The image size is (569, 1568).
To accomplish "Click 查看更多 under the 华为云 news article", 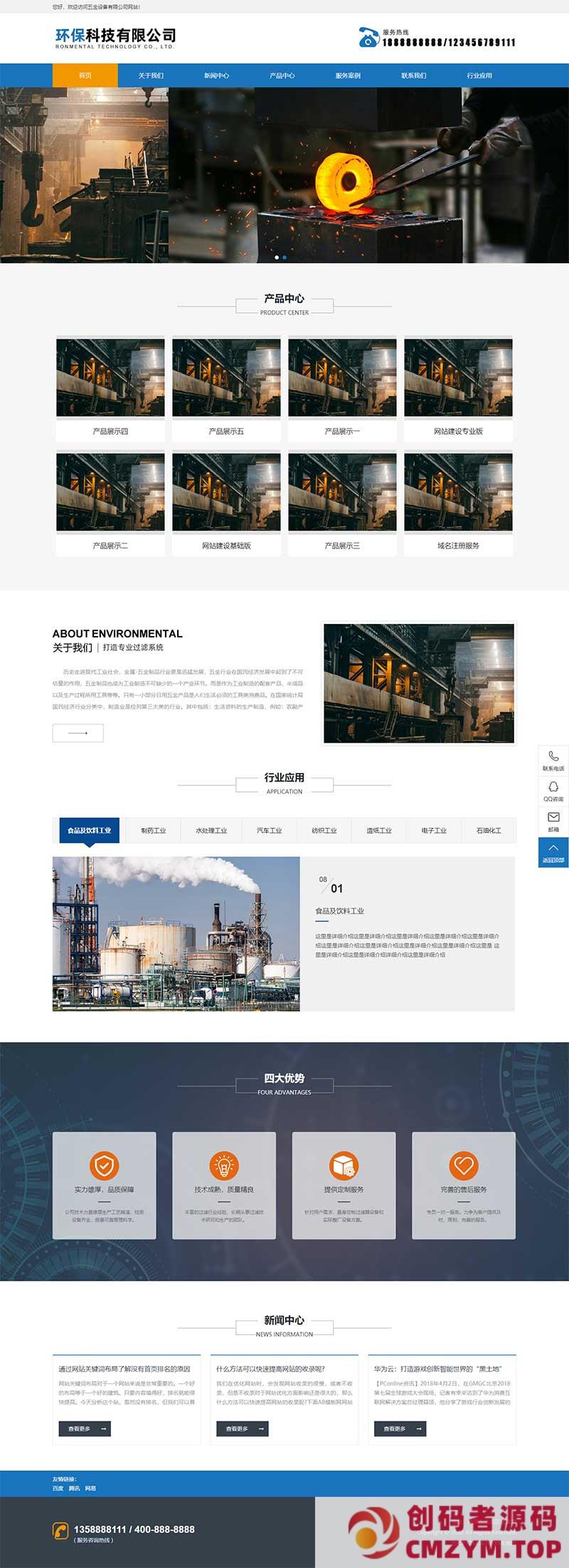I will [400, 1428].
